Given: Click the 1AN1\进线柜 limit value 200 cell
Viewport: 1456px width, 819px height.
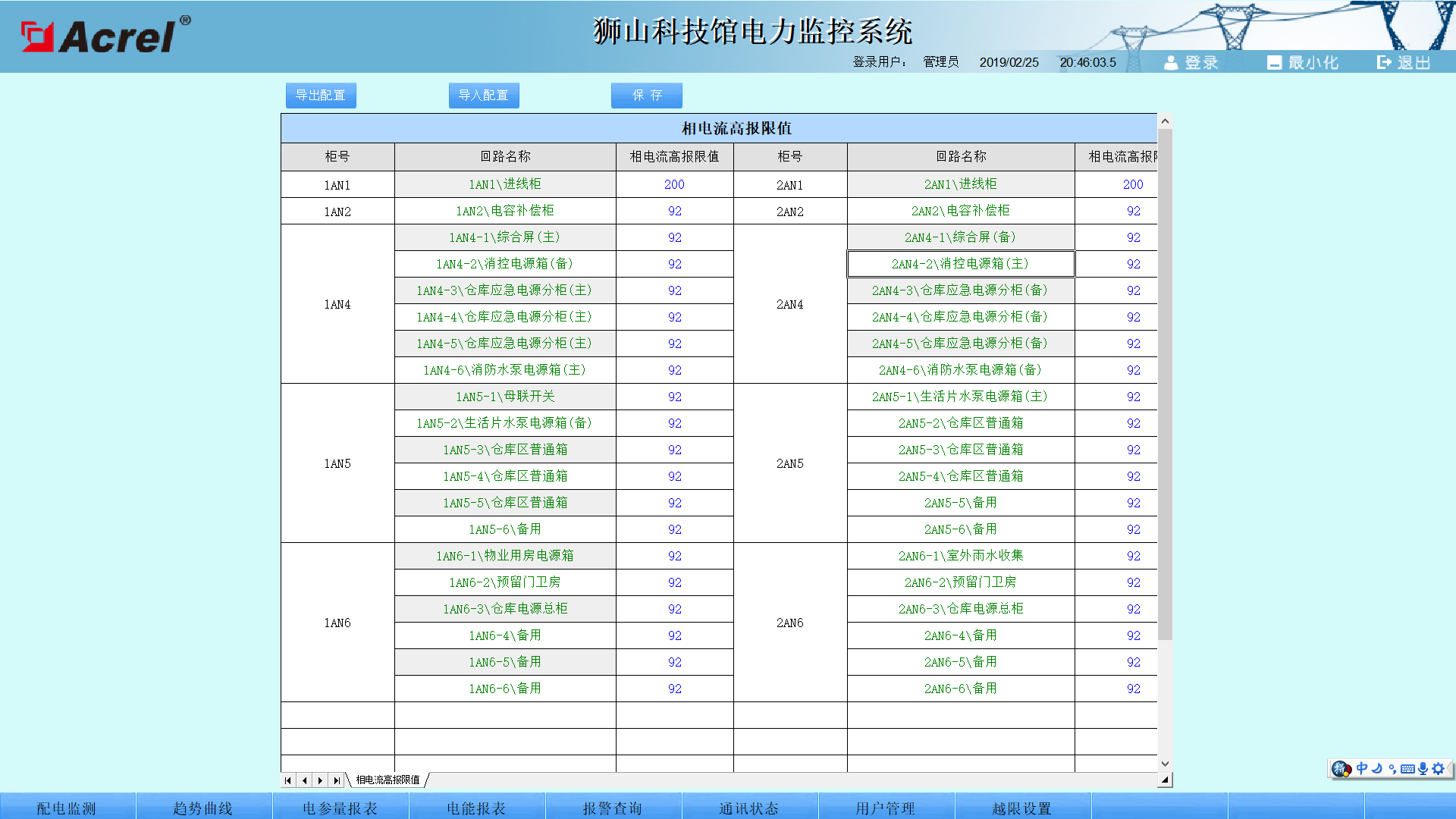Looking at the screenshot, I should pos(674,184).
